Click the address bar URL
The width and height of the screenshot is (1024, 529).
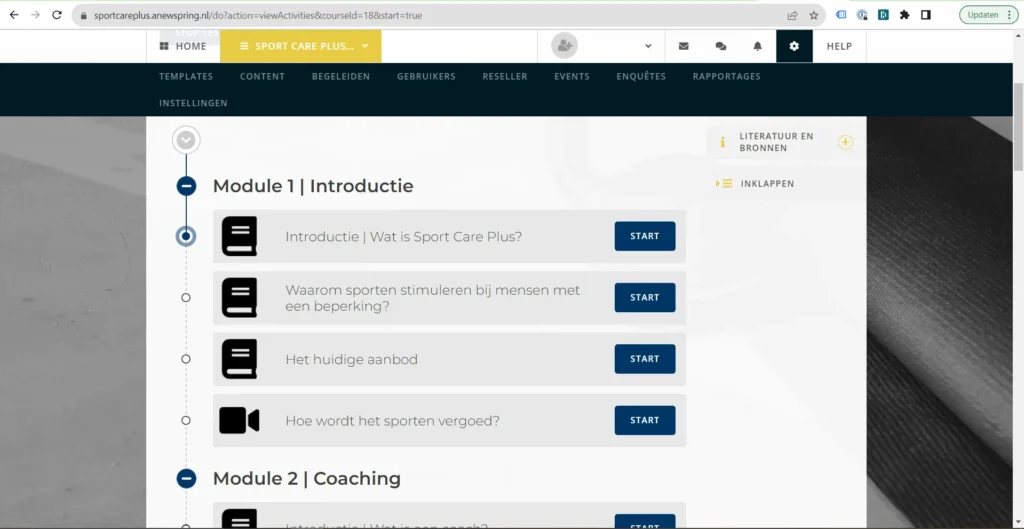pos(258,15)
